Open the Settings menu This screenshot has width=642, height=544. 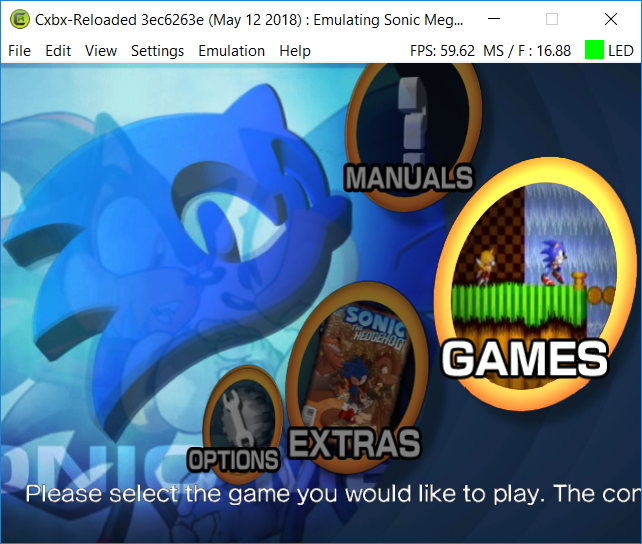pos(157,51)
